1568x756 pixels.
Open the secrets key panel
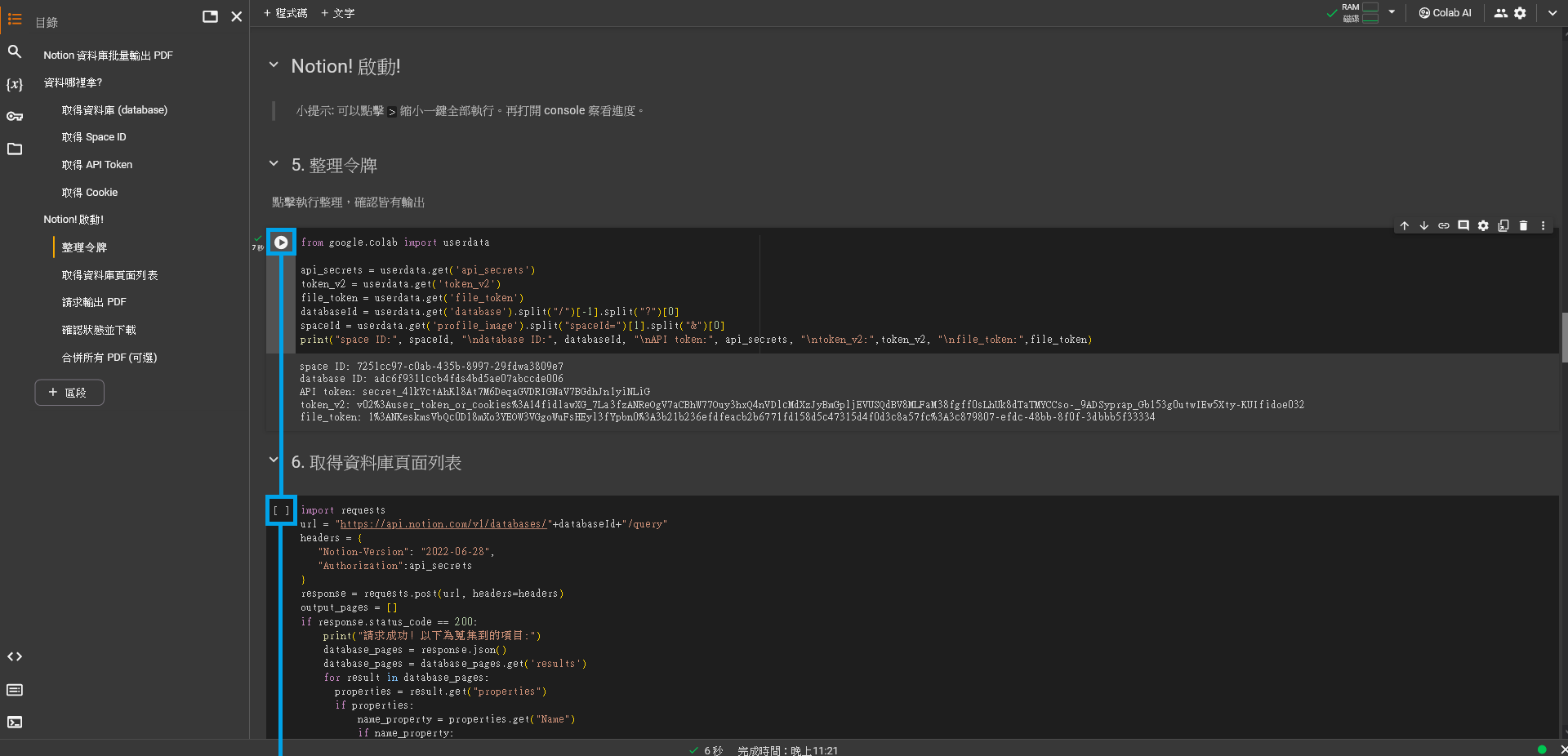[x=15, y=117]
